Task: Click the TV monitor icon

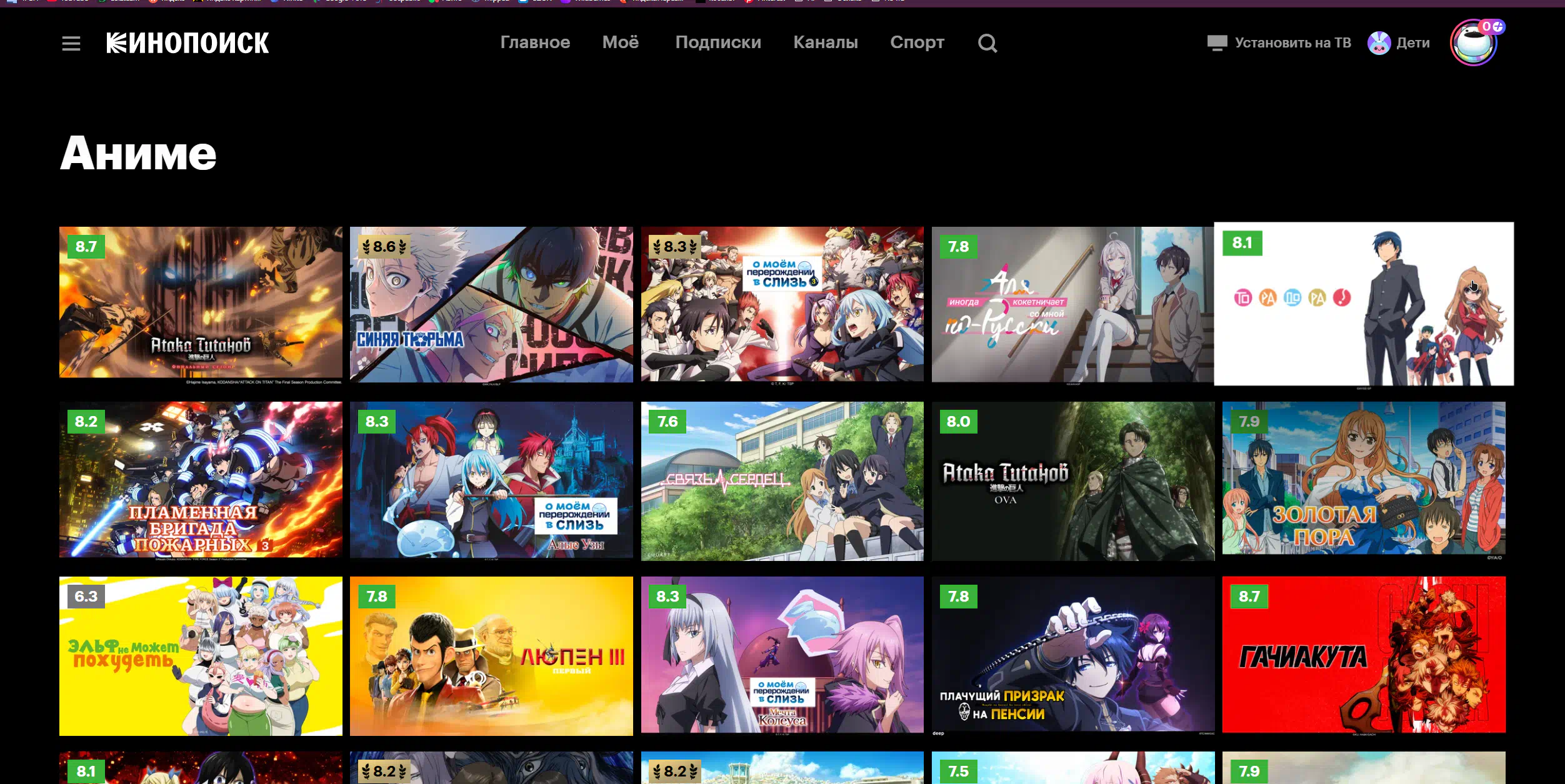Action: point(1217,43)
